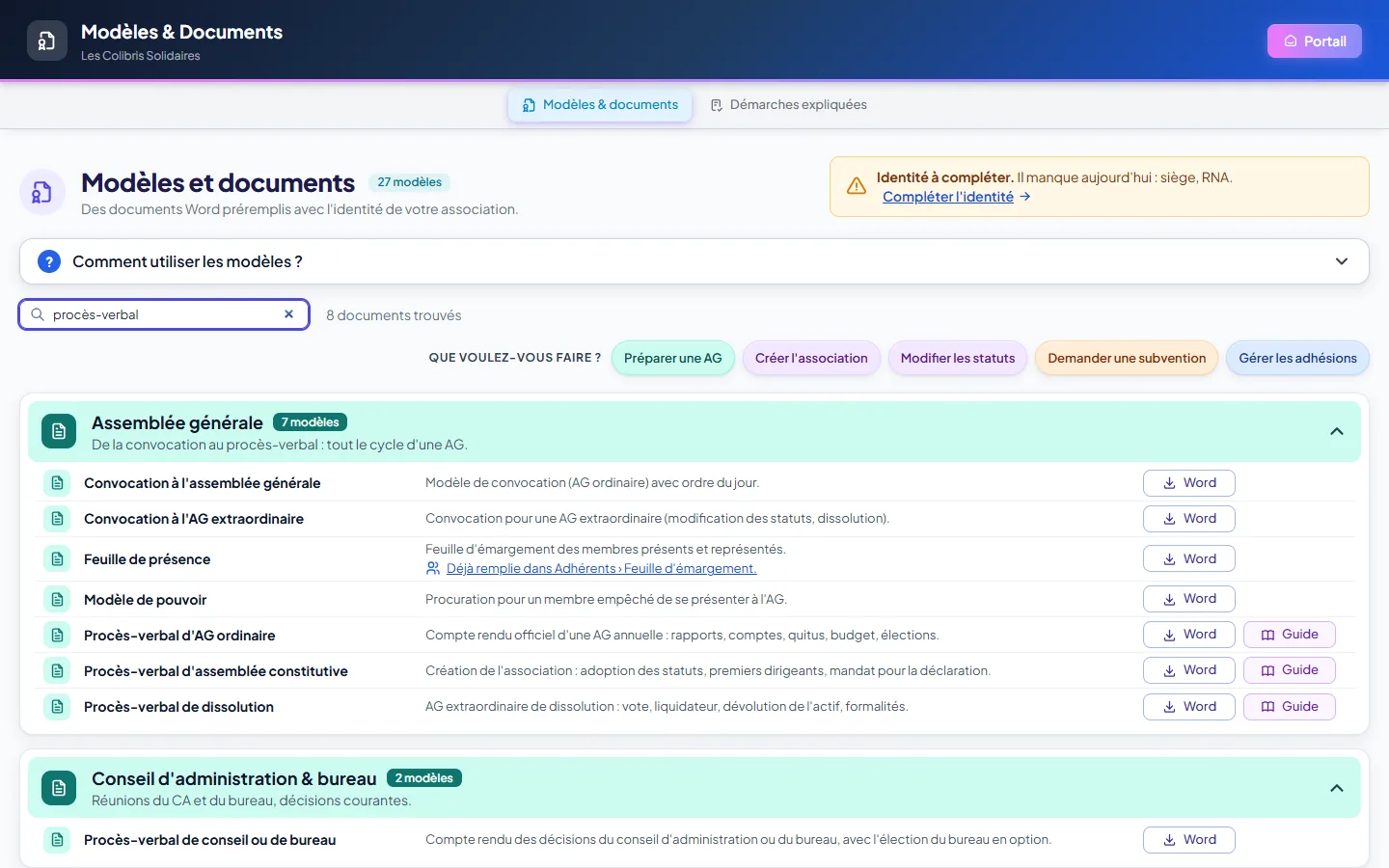The height and width of the screenshot is (868, 1389).
Task: Select the Créer l'association filter chip
Action: coord(811,358)
